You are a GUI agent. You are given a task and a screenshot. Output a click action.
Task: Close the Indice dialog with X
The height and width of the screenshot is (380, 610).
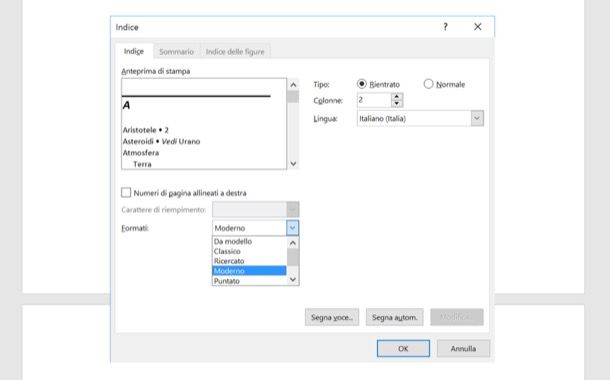[478, 27]
